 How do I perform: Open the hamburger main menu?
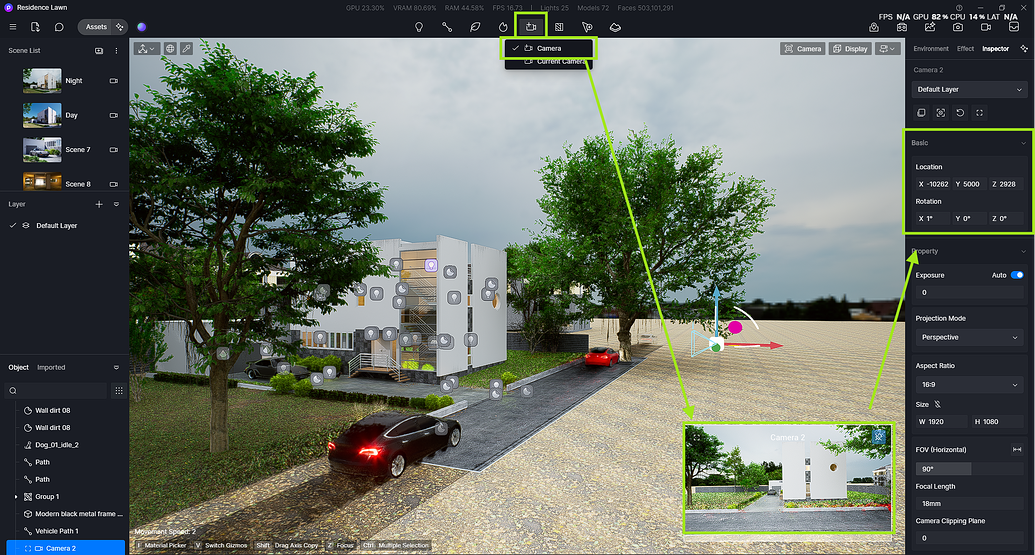[x=13, y=27]
